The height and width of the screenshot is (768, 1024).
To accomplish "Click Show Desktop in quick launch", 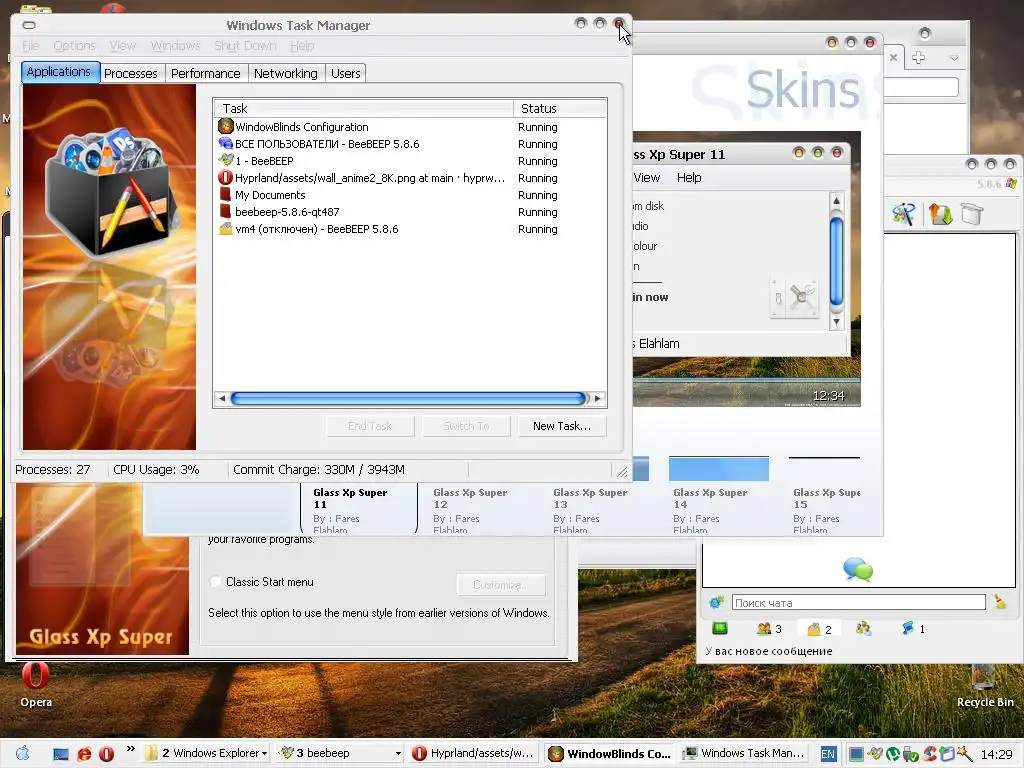I will 61,754.
